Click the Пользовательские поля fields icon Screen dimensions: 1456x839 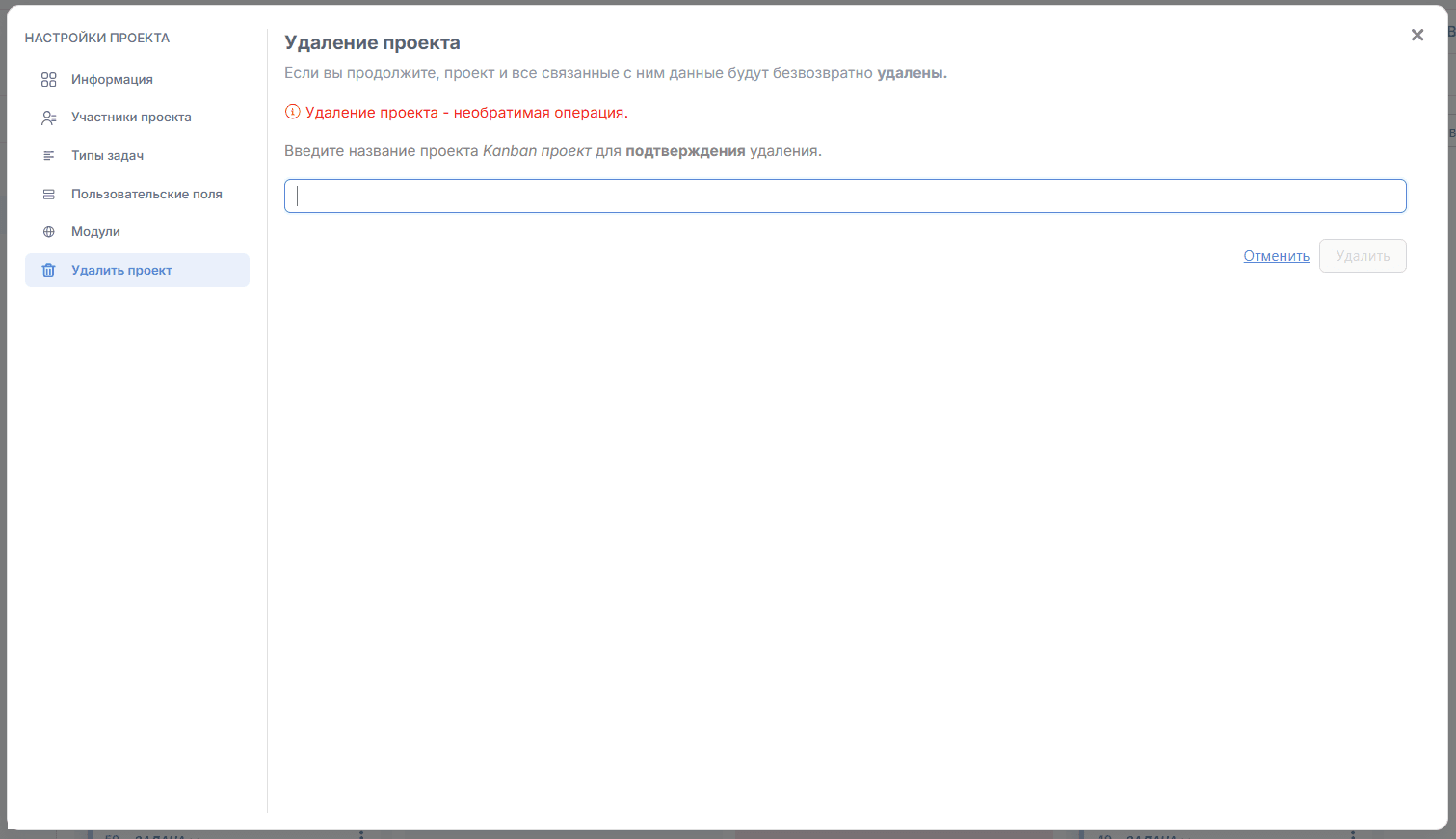coord(49,195)
